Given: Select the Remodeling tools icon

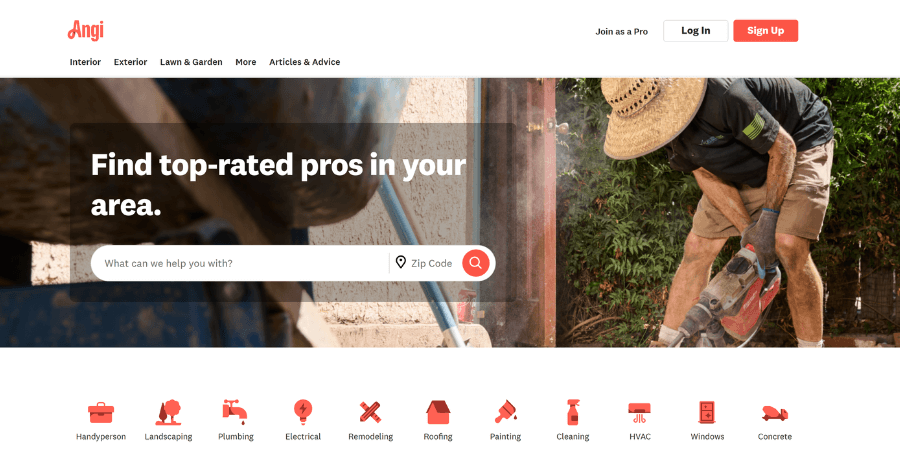Looking at the screenshot, I should [x=370, y=412].
